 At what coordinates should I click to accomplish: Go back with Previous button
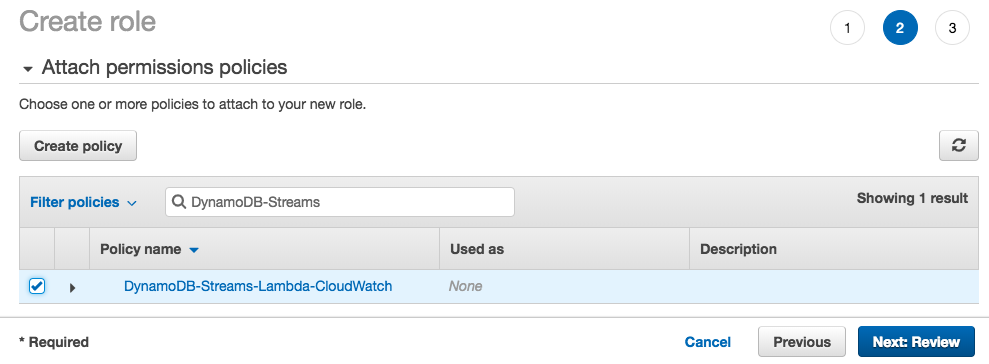[802, 342]
